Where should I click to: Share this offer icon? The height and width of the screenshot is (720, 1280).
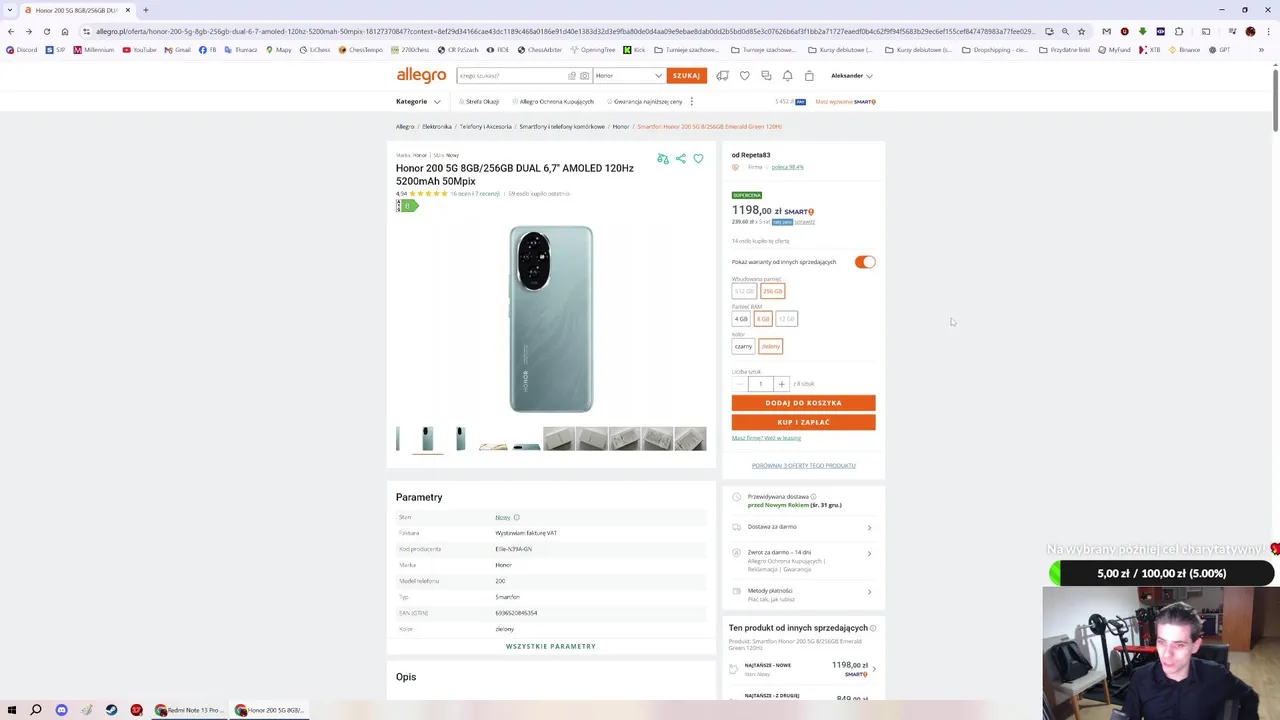[681, 158]
